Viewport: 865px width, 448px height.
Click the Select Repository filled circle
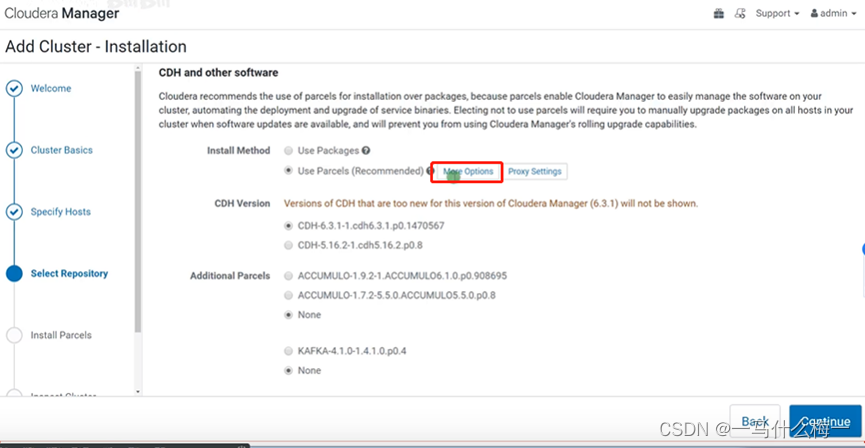point(14,274)
